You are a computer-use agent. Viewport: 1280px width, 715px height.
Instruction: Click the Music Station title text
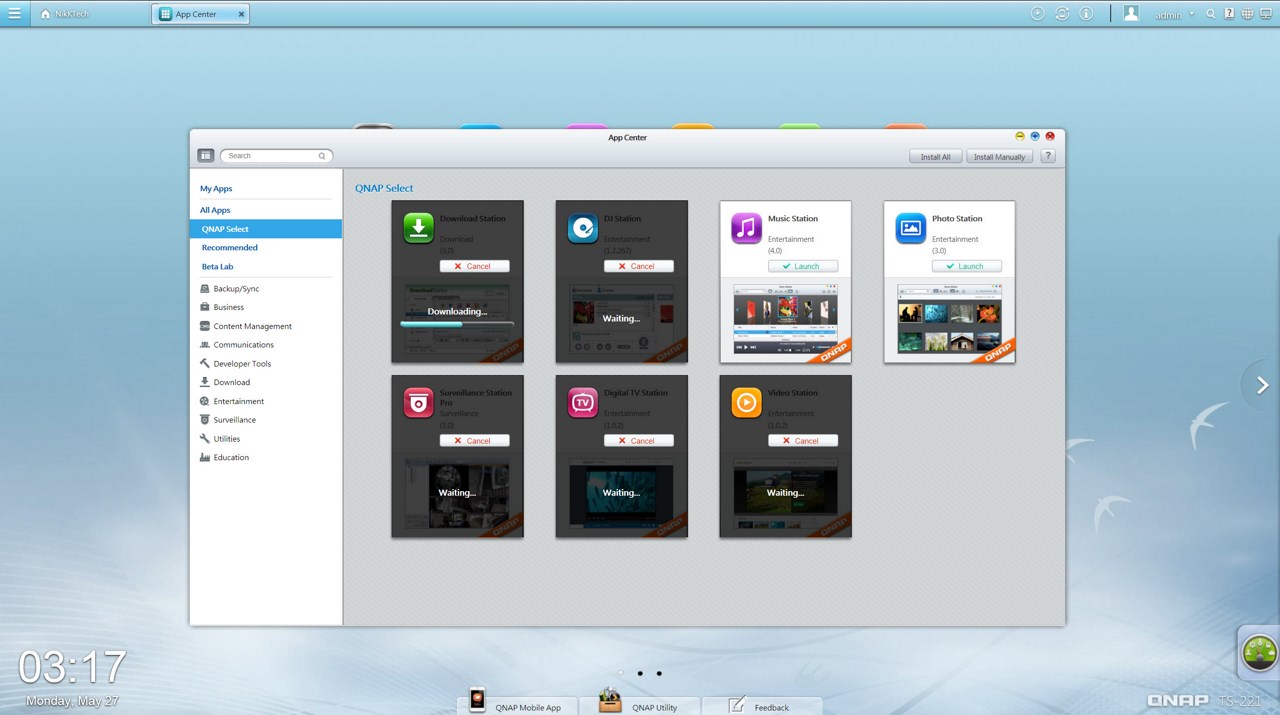(793, 219)
